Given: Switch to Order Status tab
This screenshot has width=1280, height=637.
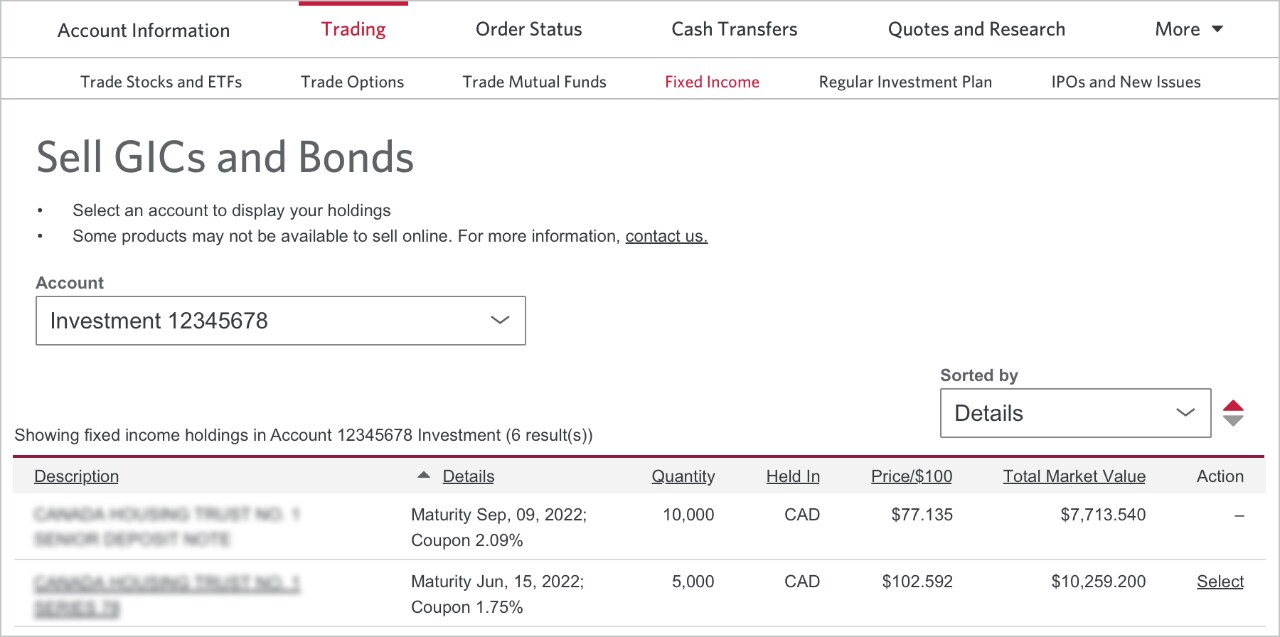Looking at the screenshot, I should pyautogui.click(x=528, y=29).
